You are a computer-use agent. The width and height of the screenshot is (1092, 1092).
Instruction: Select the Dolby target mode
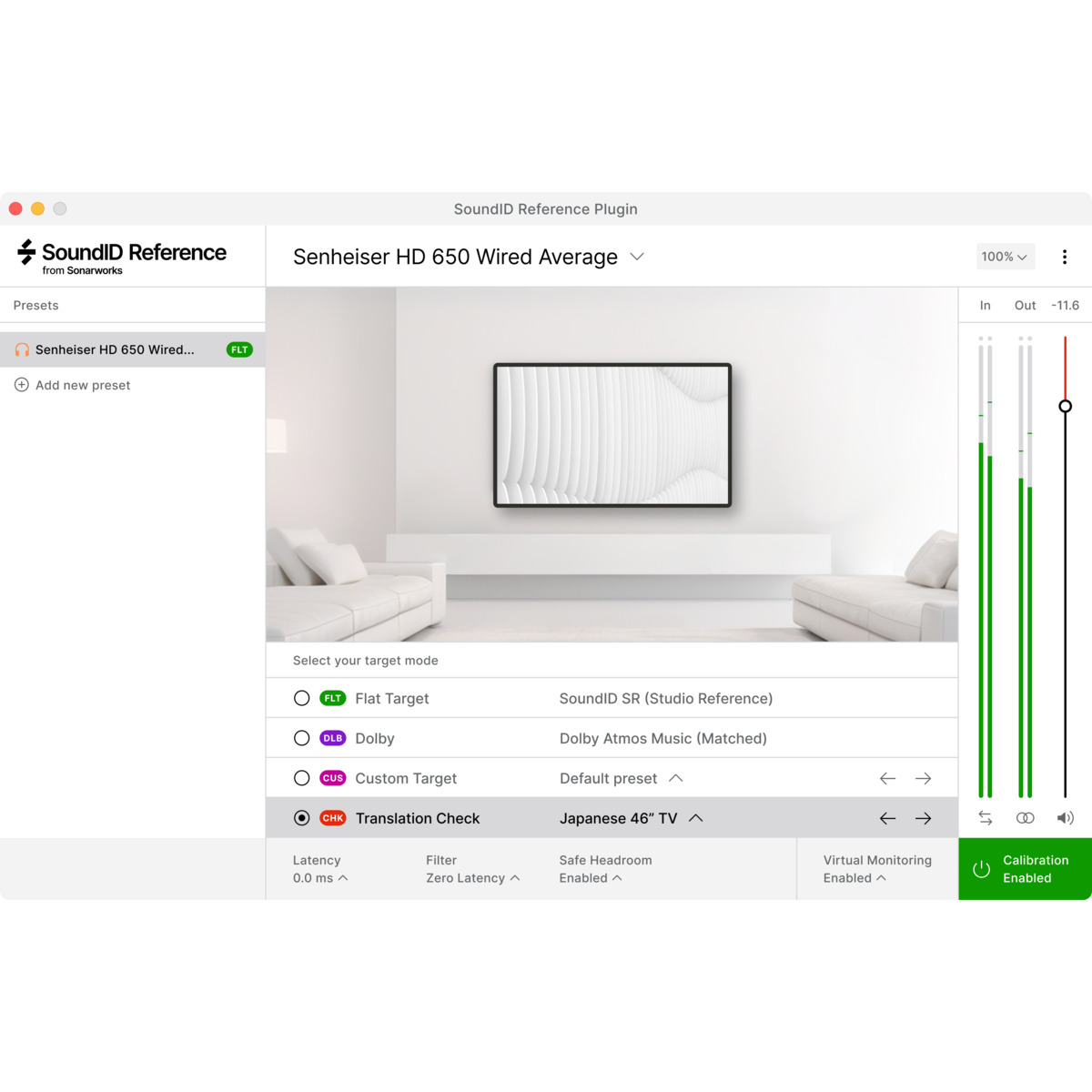pos(301,738)
